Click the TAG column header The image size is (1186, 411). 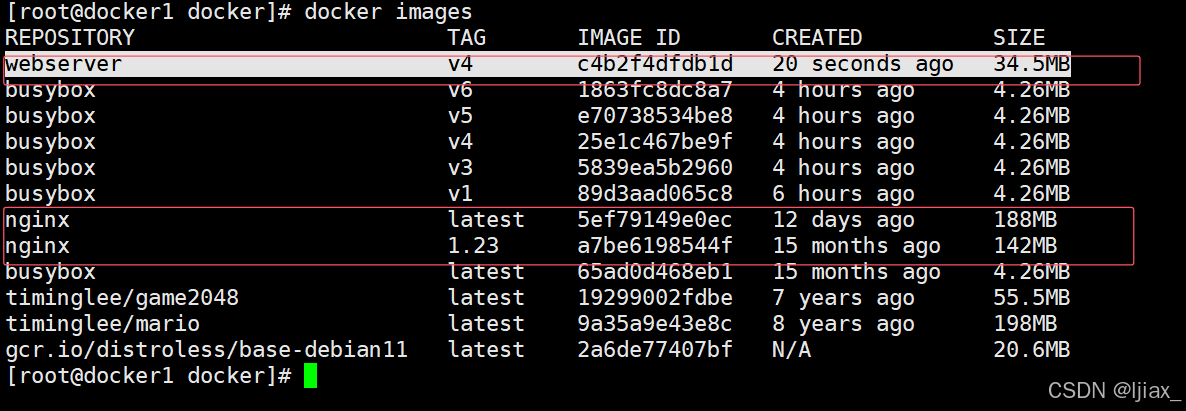(467, 38)
